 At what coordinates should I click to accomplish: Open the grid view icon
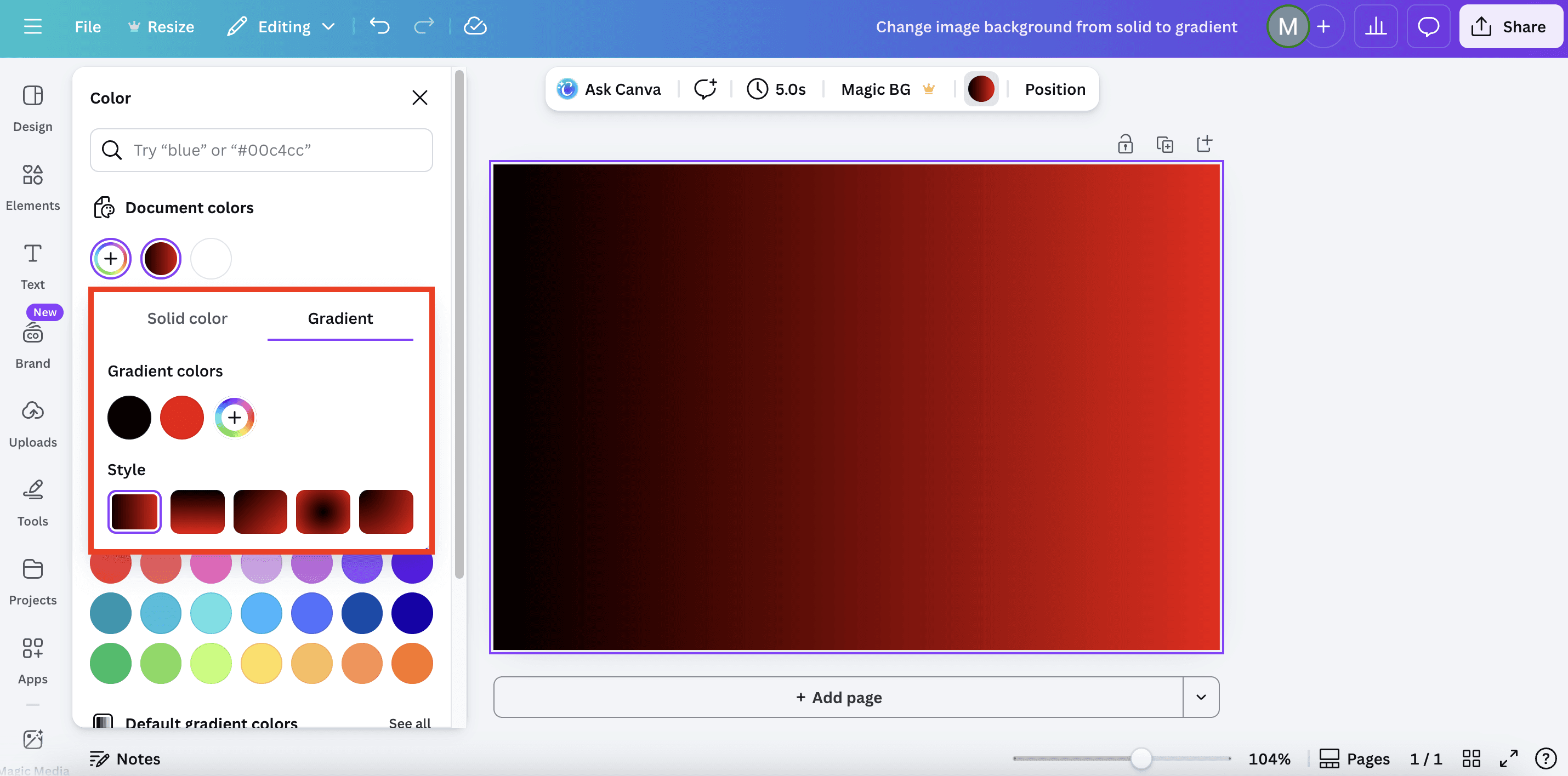click(1471, 758)
